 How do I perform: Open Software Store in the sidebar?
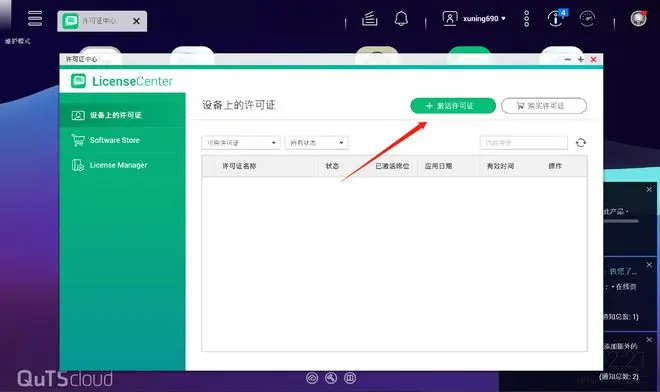tap(122, 140)
